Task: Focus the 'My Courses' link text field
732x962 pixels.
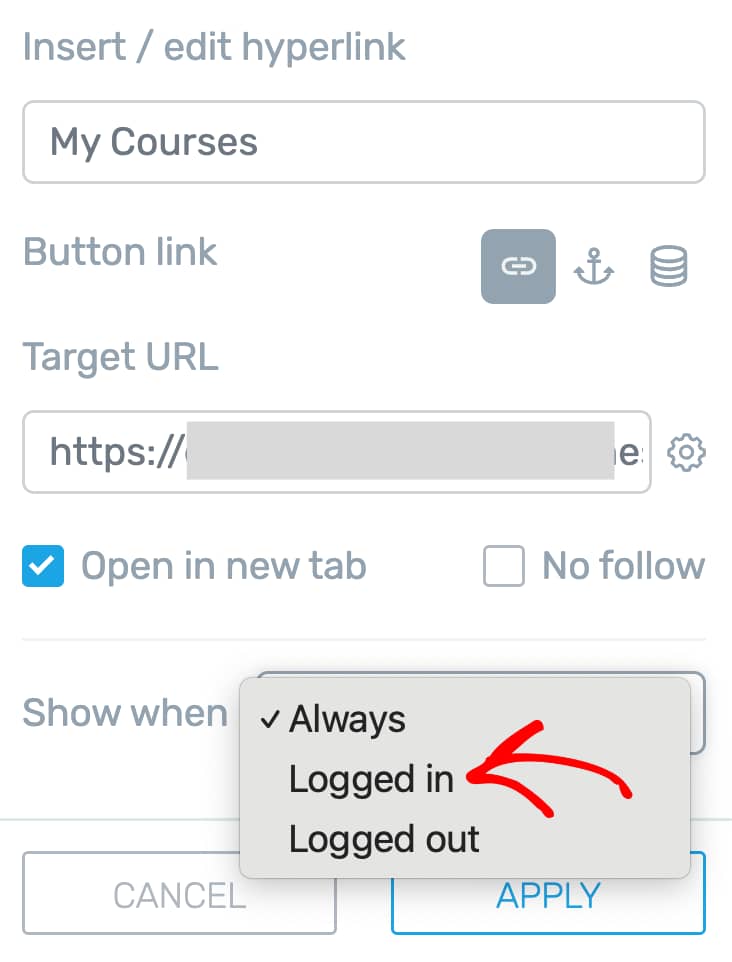Action: point(364,142)
